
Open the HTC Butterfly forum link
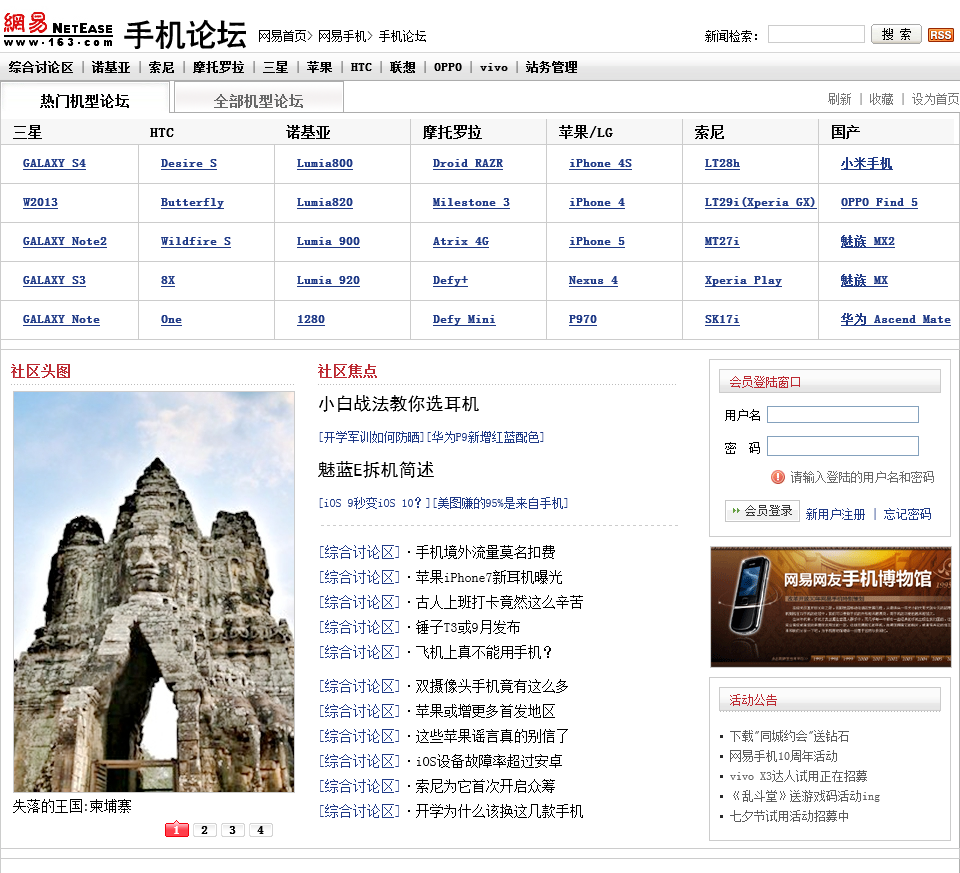coord(192,203)
